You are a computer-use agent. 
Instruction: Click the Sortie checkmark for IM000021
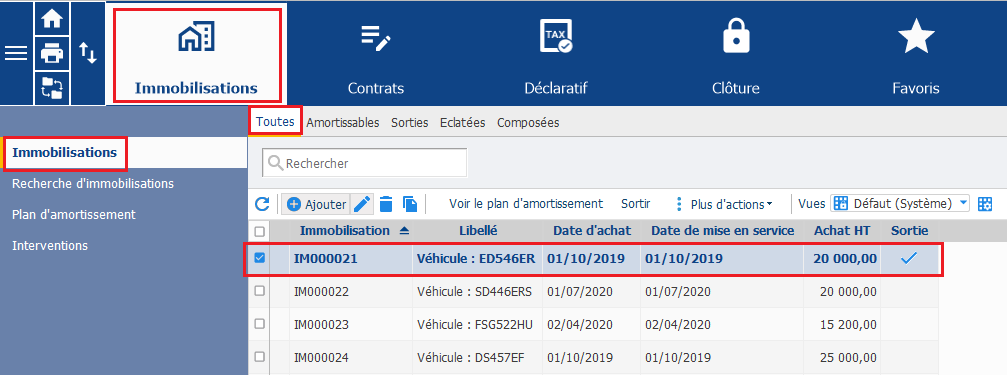pyautogui.click(x=908, y=258)
